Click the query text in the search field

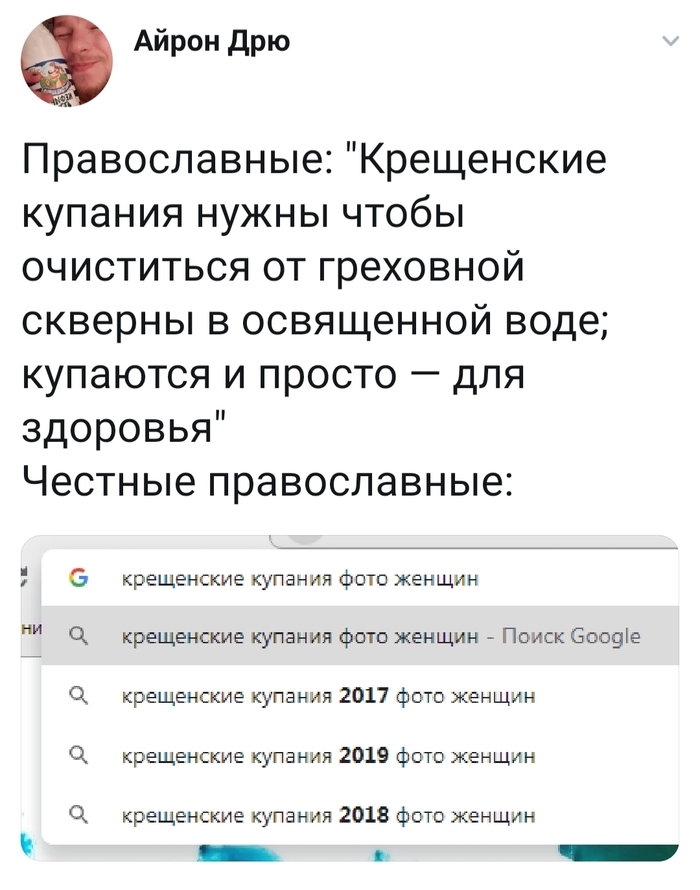[300, 578]
